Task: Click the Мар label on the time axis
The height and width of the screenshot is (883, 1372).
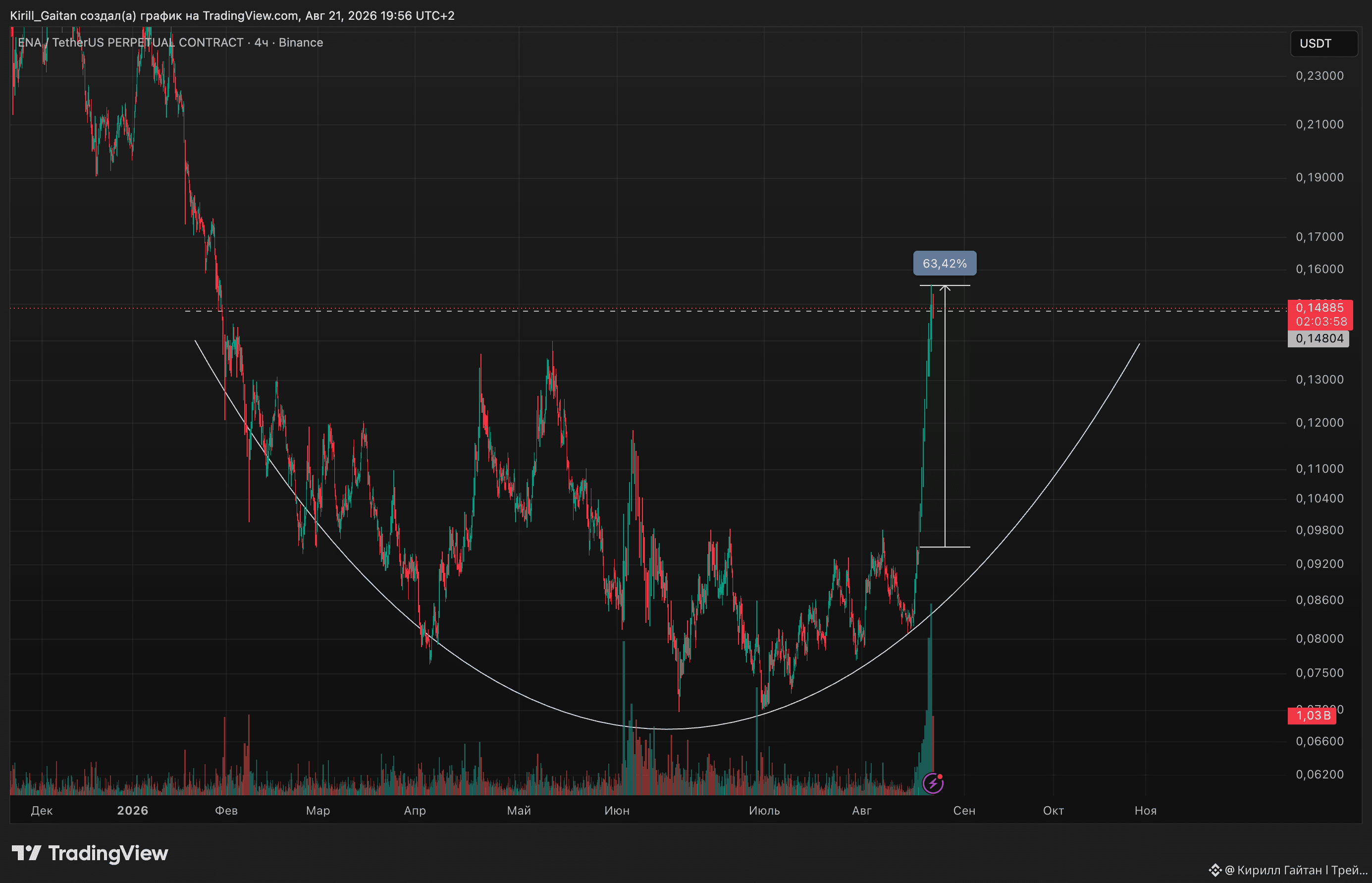Action: click(x=318, y=810)
